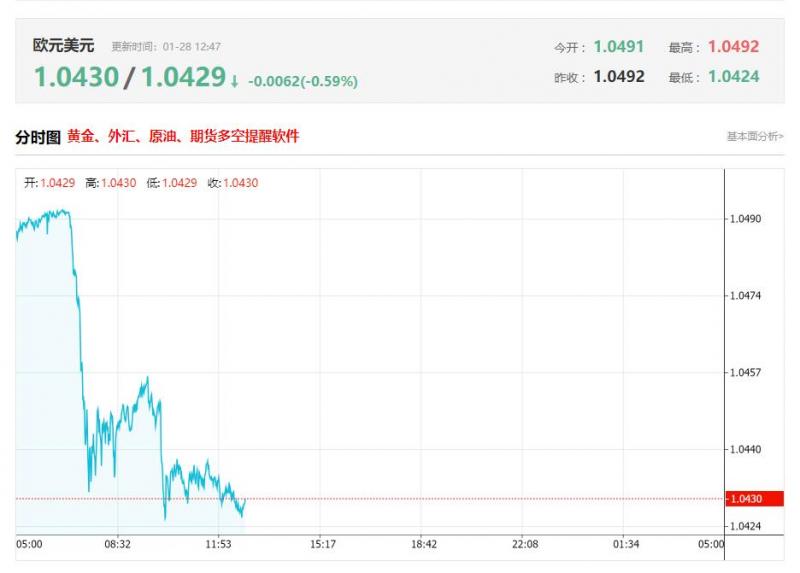Screen dimensions: 800x573
Task: Click the update time 01-28 12:47
Action: pos(191,46)
